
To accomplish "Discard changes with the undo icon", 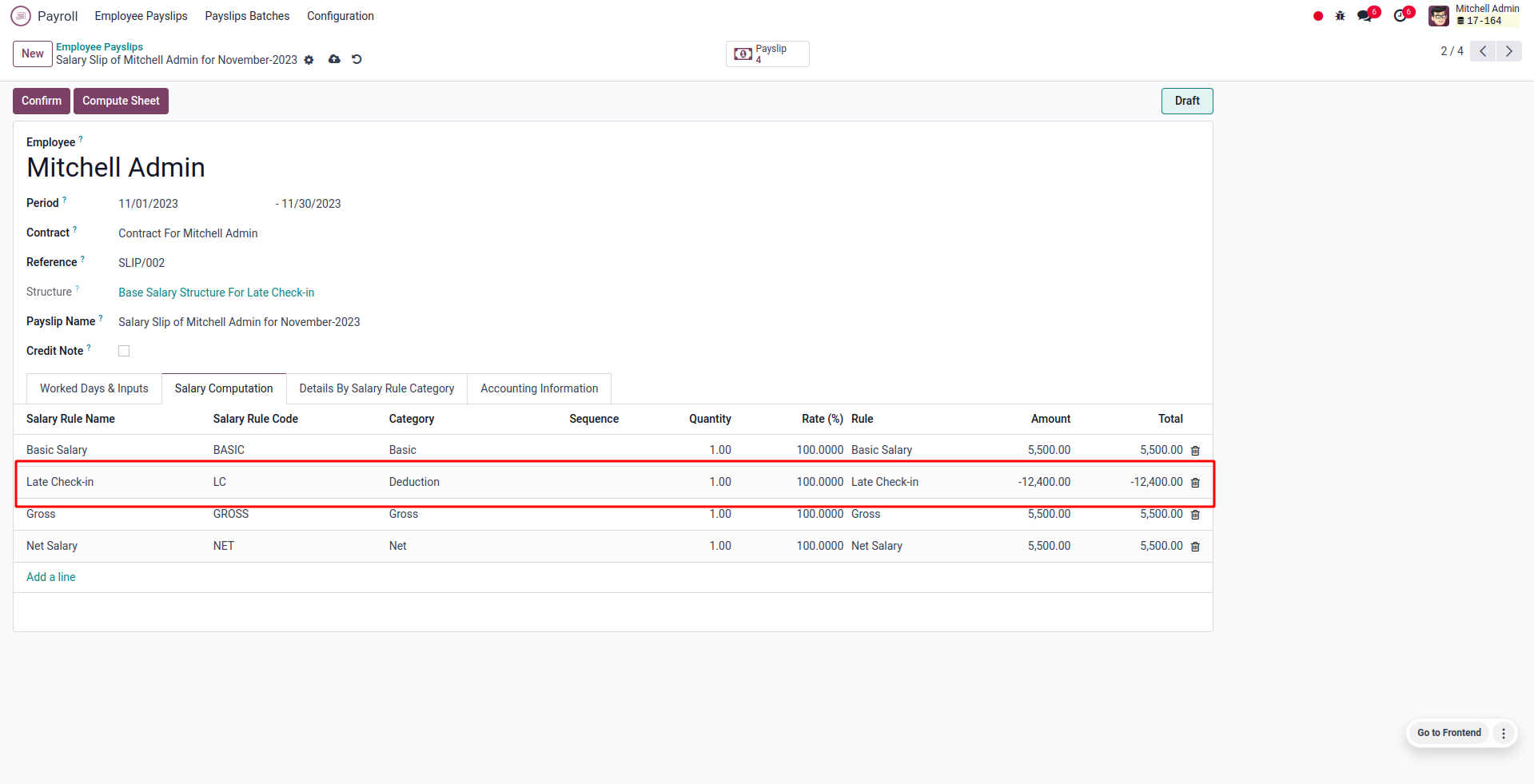I will pyautogui.click(x=357, y=59).
